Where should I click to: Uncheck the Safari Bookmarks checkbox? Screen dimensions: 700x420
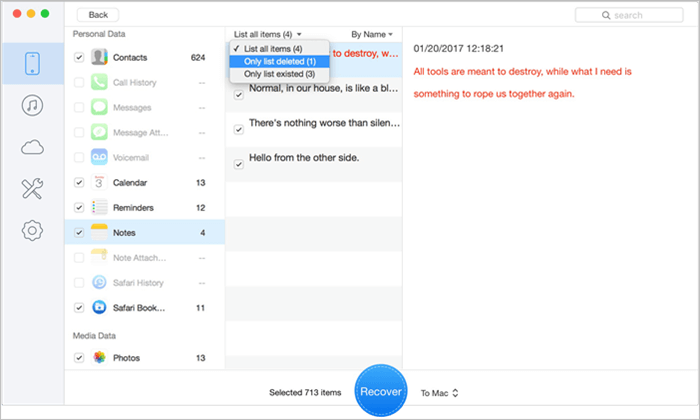(x=79, y=307)
